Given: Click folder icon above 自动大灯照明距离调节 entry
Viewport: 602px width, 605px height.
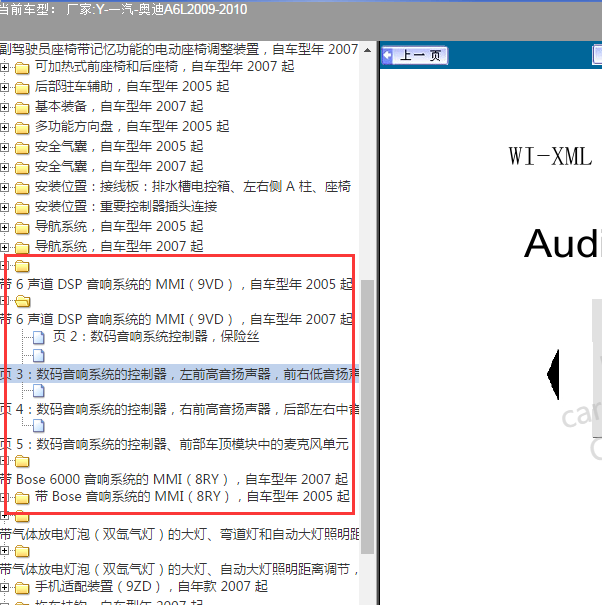Looking at the screenshot, I should (22, 551).
